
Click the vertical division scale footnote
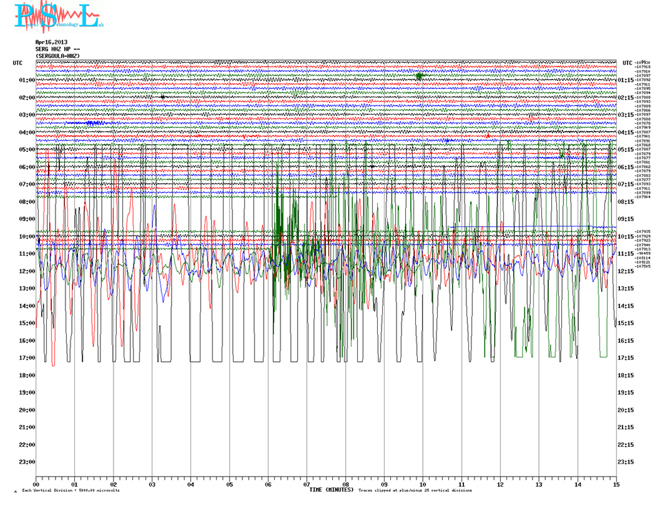point(70,491)
